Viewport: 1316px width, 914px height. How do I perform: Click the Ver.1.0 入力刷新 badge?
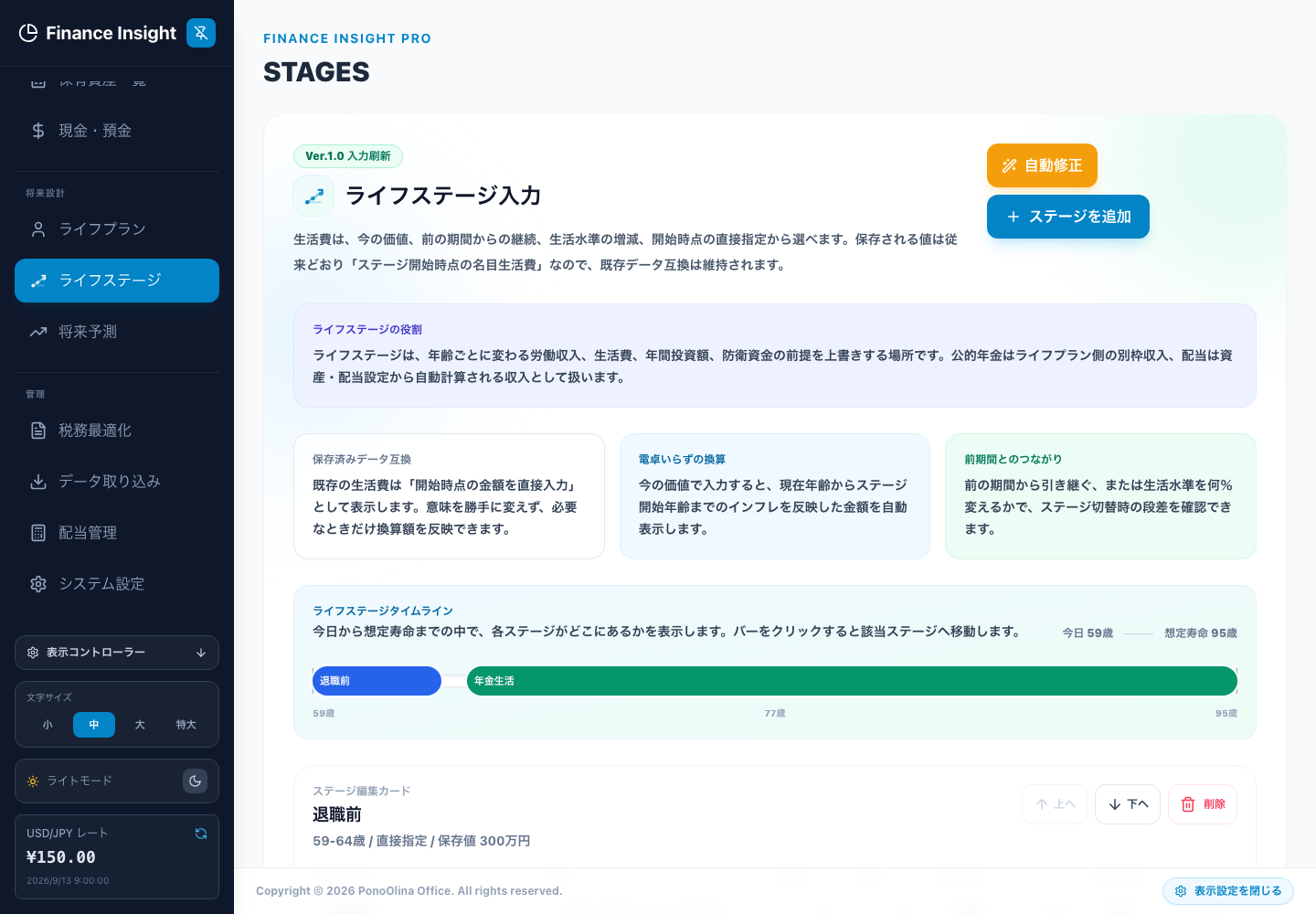348,156
